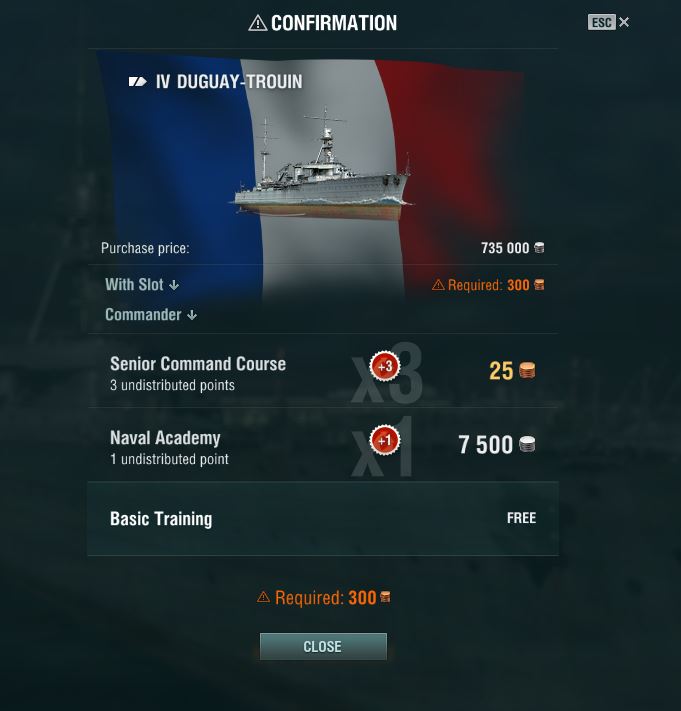
Task: Click the +1 red skill point badge
Action: click(385, 440)
